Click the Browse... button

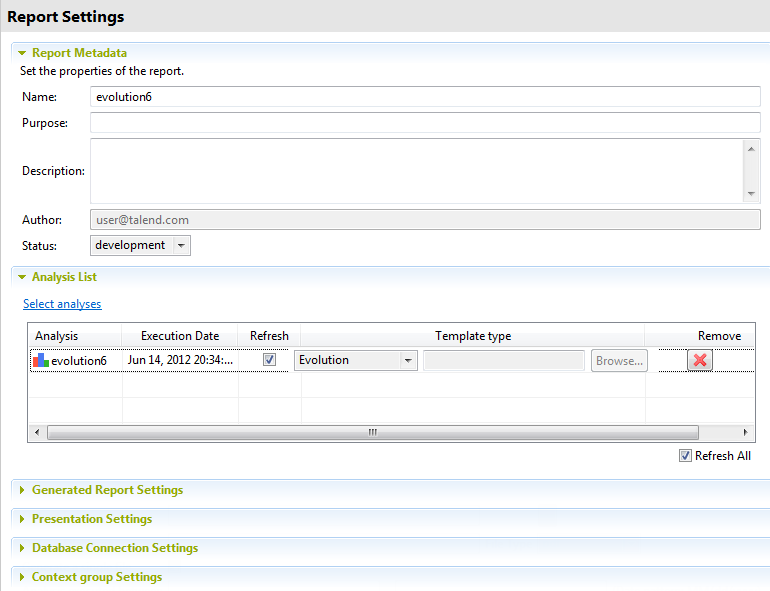[x=619, y=361]
